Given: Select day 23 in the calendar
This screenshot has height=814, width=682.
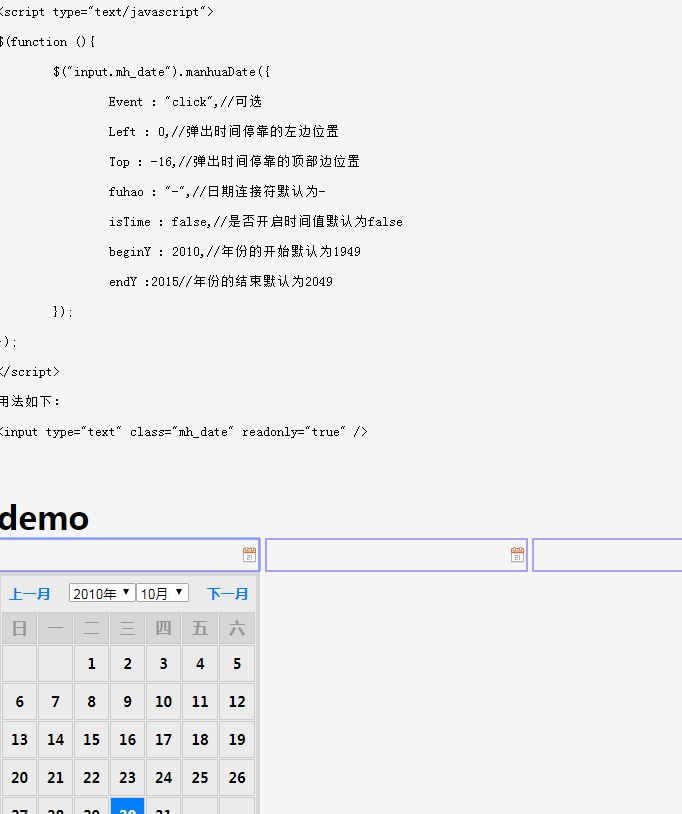Looking at the screenshot, I should click(128, 777).
